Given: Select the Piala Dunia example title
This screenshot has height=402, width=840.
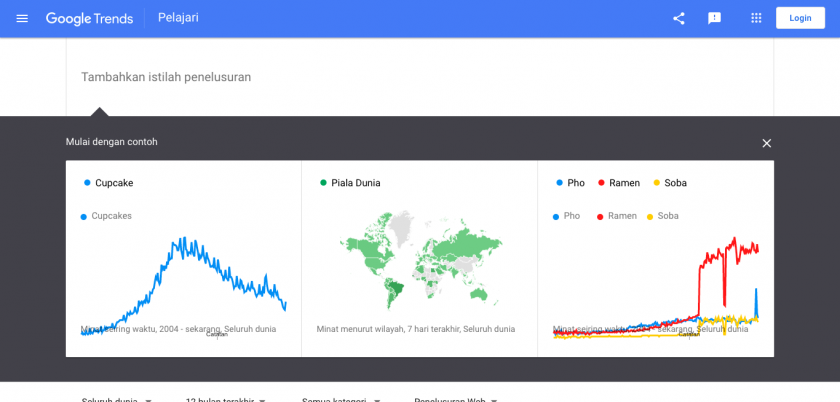Looking at the screenshot, I should 355,183.
